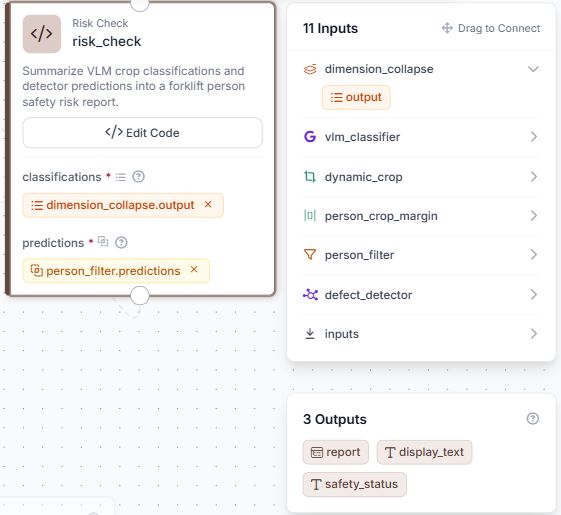Viewport: 561px width, 515px height.
Task: Click the dimension_collapse layers icon
Action: (x=310, y=69)
